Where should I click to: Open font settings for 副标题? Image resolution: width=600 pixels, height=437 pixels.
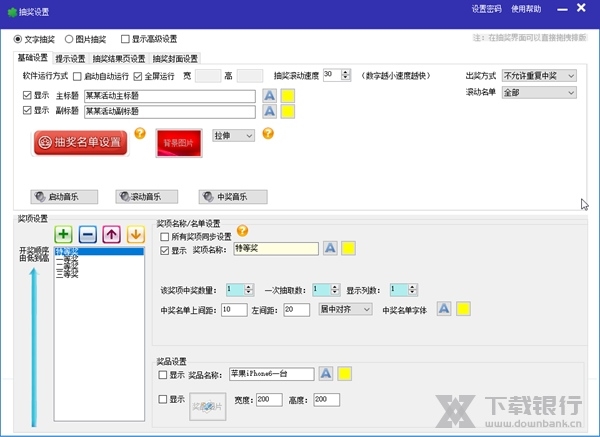[x=270, y=111]
